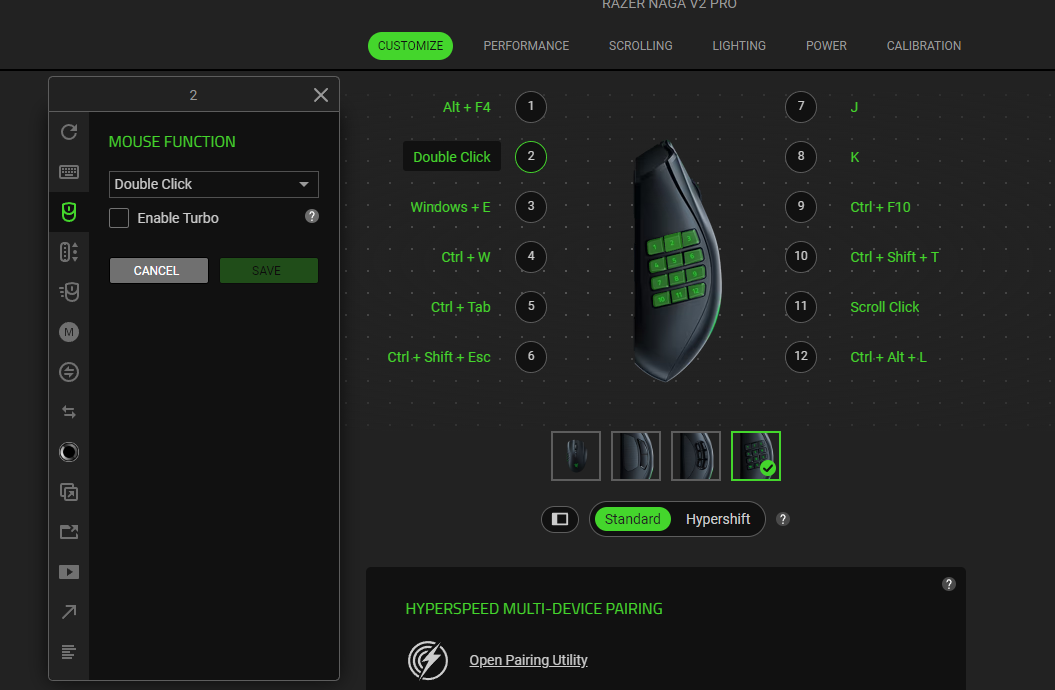This screenshot has width=1055, height=690.
Task: Switch to Standard mode
Action: [632, 519]
